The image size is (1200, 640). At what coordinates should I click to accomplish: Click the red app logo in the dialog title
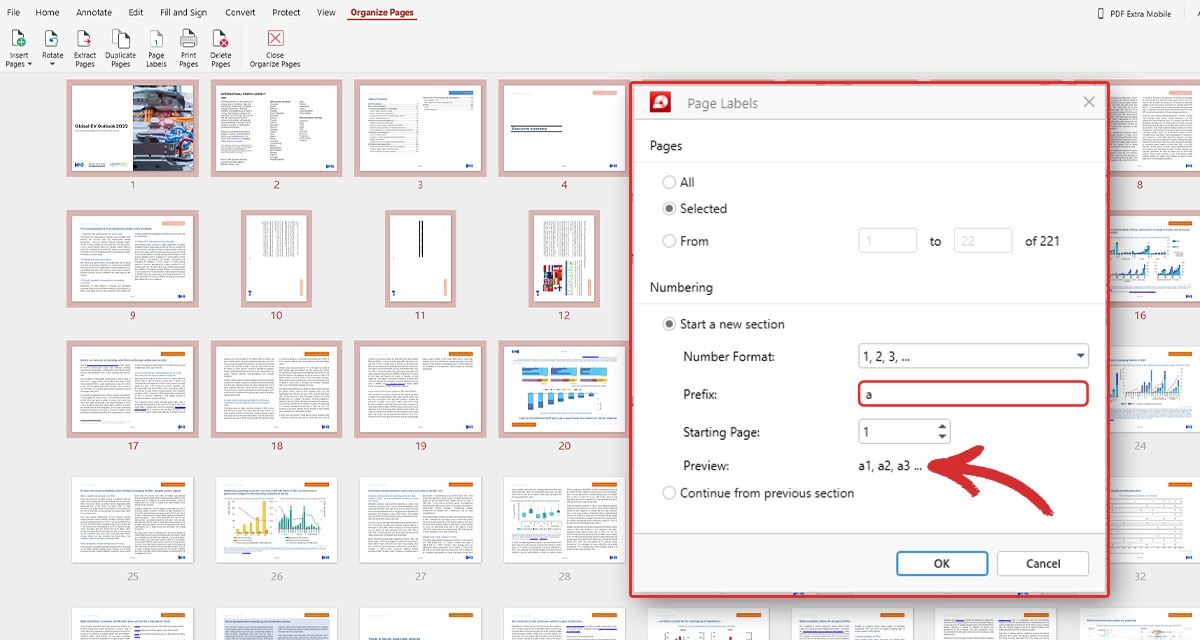660,102
